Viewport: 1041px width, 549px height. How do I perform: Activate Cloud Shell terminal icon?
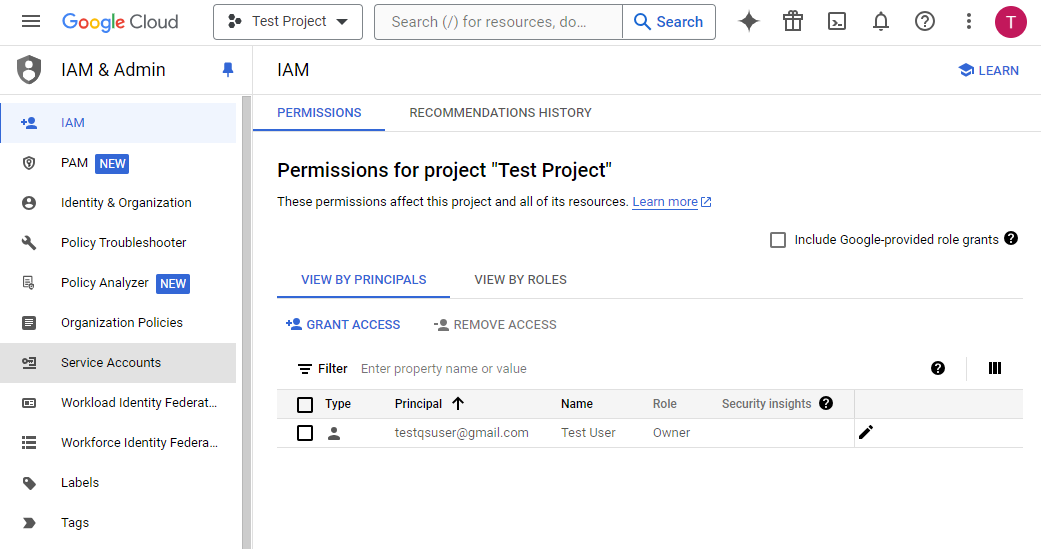tap(837, 22)
